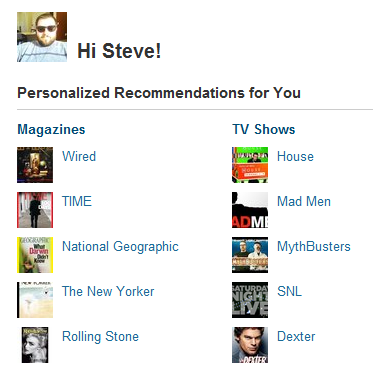This screenshot has height=377, width=373.
Task: Select the National Geographic cover thumbnail
Action: [35, 255]
